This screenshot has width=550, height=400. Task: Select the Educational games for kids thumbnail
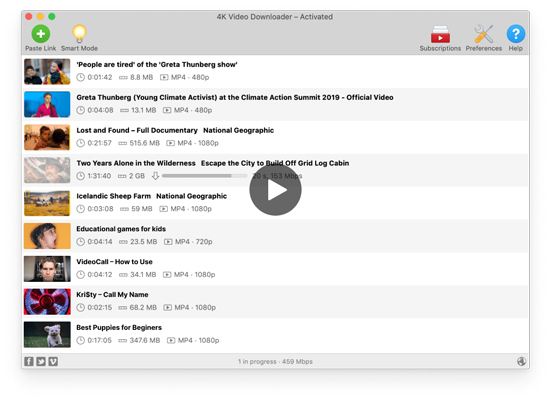click(x=47, y=236)
